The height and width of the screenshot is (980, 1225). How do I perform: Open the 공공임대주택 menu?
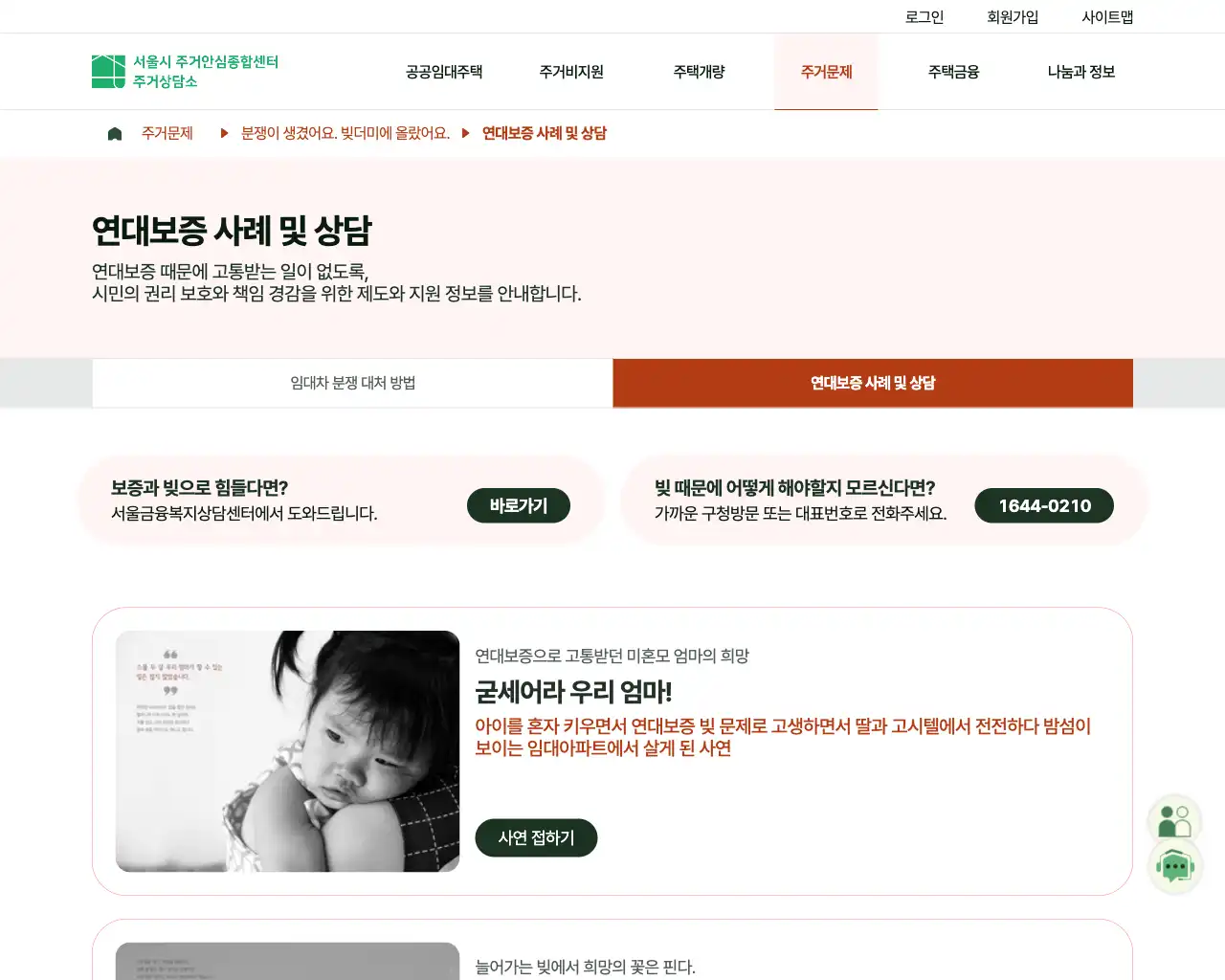444,72
